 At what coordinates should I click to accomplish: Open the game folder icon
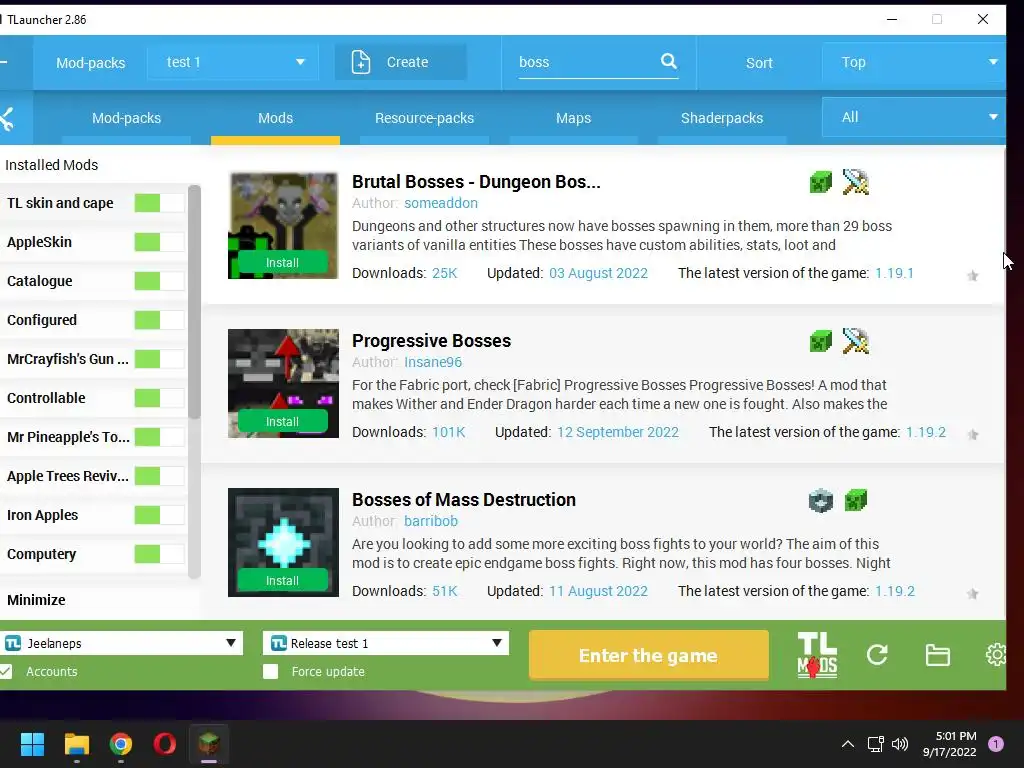click(x=938, y=655)
